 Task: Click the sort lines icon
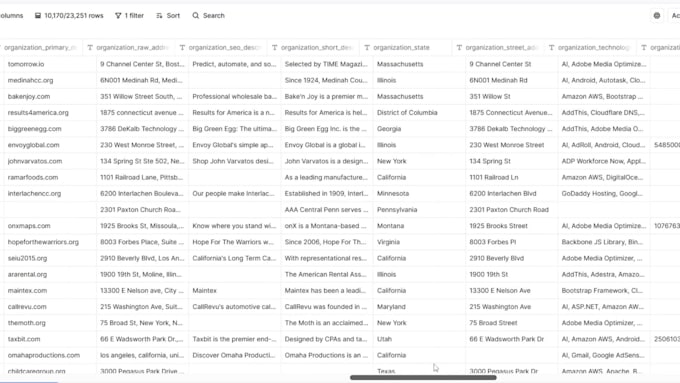[x=159, y=16]
